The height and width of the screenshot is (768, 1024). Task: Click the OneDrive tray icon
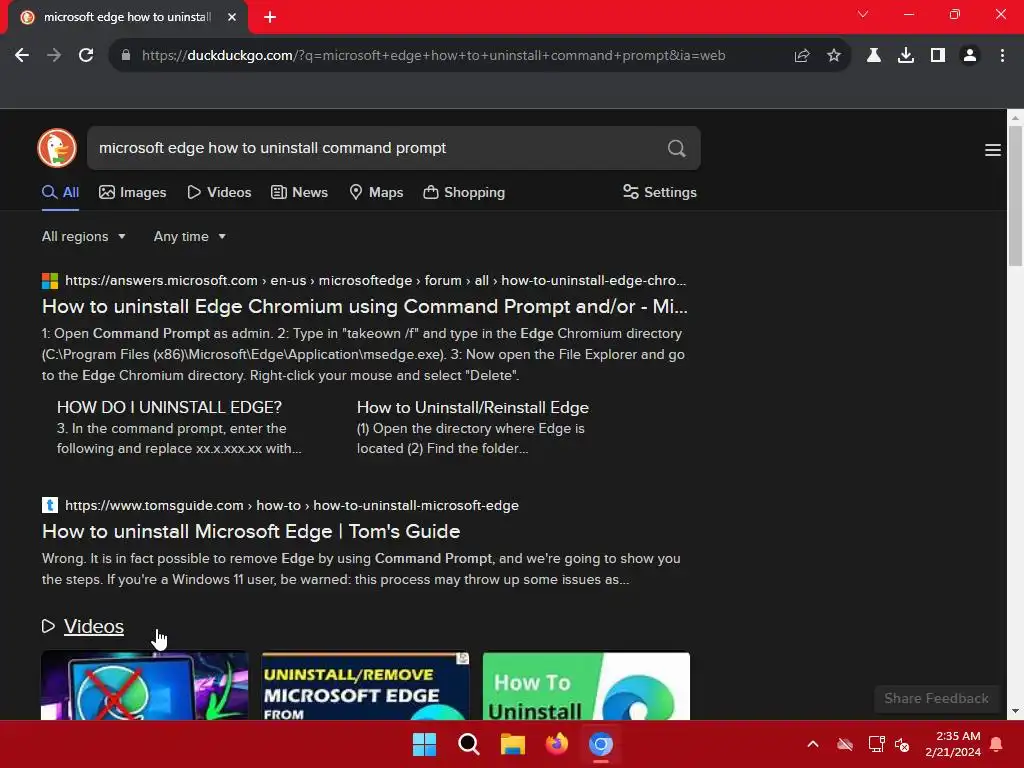[x=845, y=744]
